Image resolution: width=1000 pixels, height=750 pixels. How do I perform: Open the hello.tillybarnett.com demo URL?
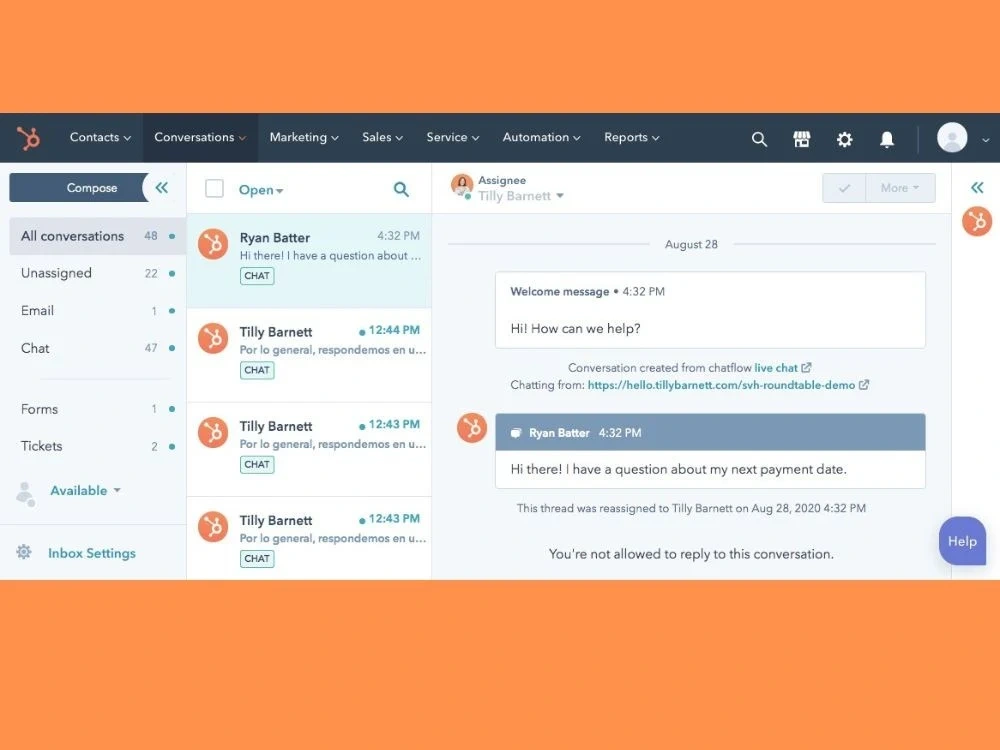[x=721, y=385]
